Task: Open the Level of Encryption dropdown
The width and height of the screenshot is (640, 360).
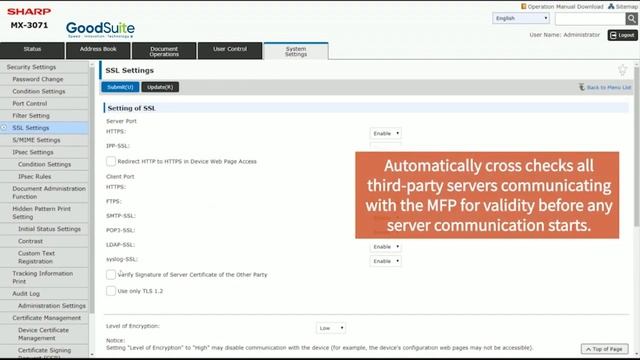Action: click(331, 328)
